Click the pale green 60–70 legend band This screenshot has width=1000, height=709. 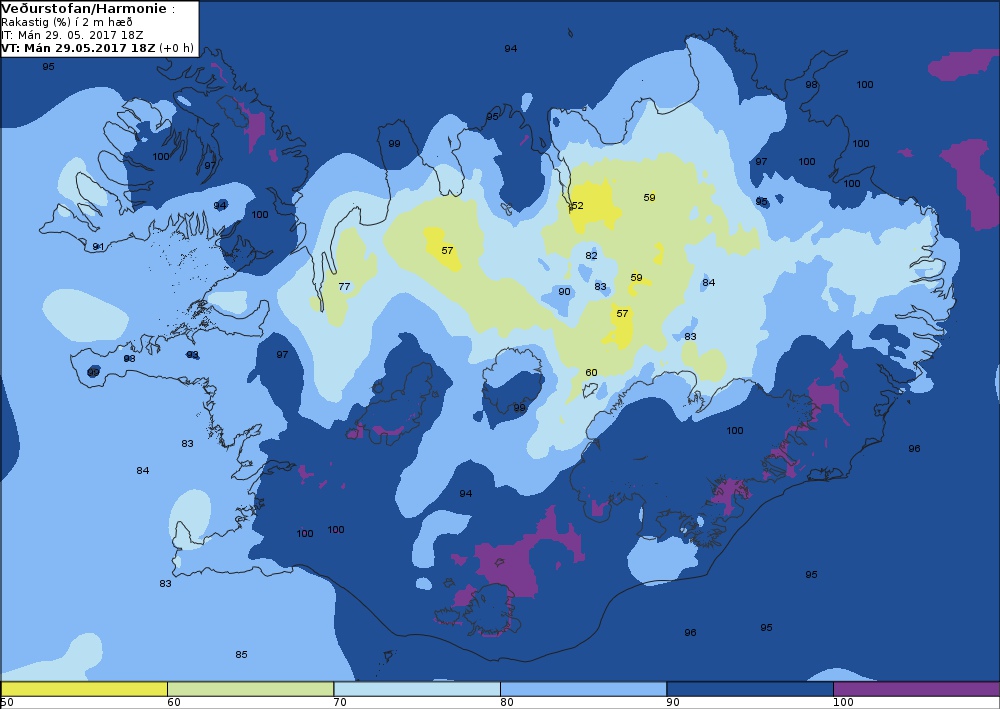pos(250,689)
